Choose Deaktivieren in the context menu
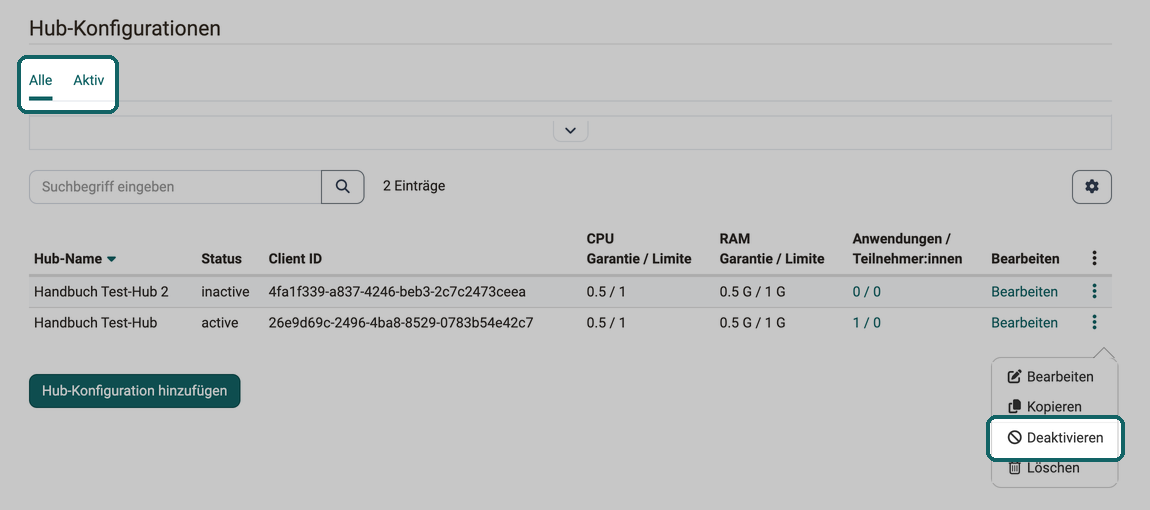 click(x=1055, y=438)
